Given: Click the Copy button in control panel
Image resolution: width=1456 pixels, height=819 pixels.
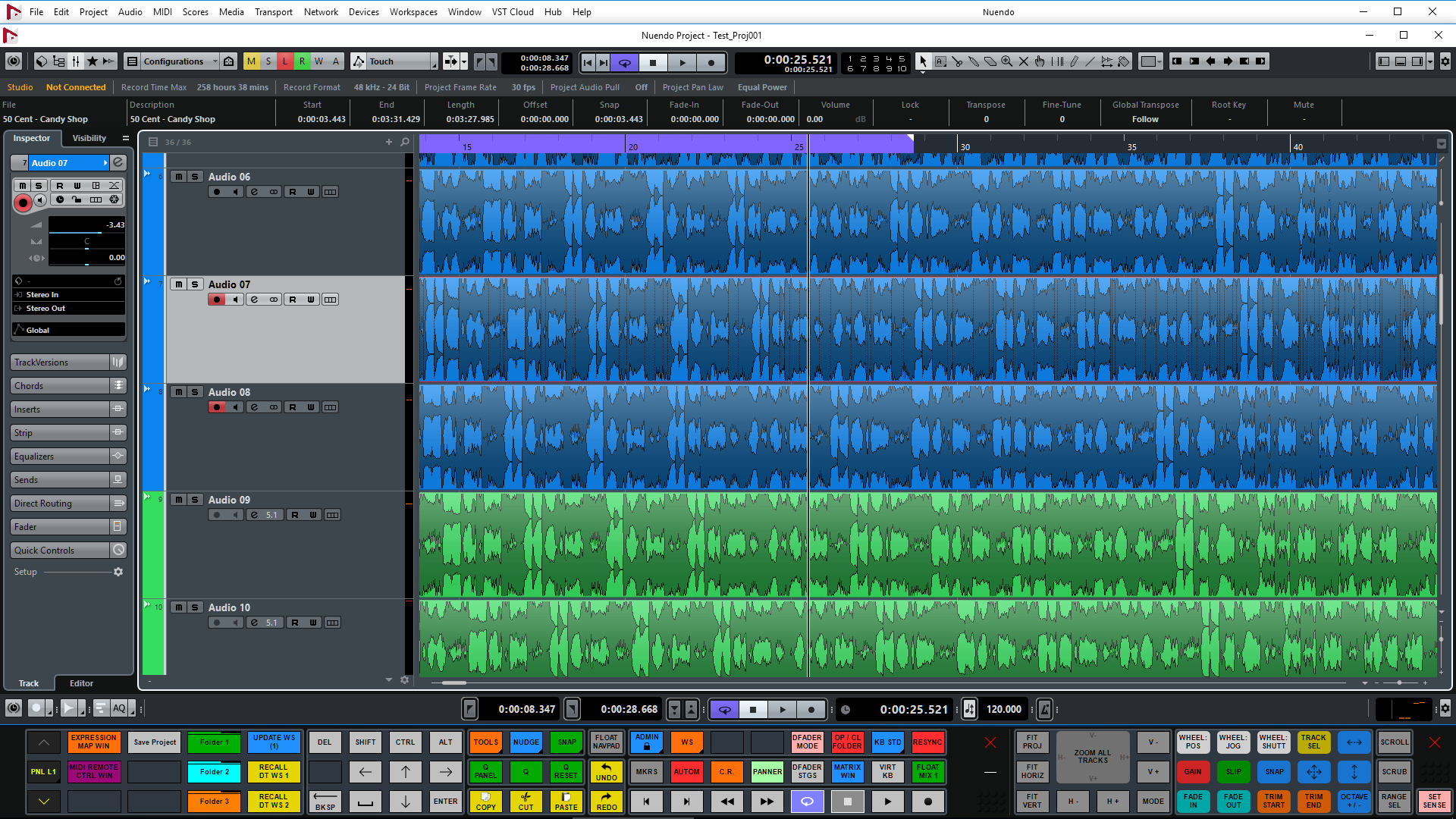Looking at the screenshot, I should (x=485, y=802).
